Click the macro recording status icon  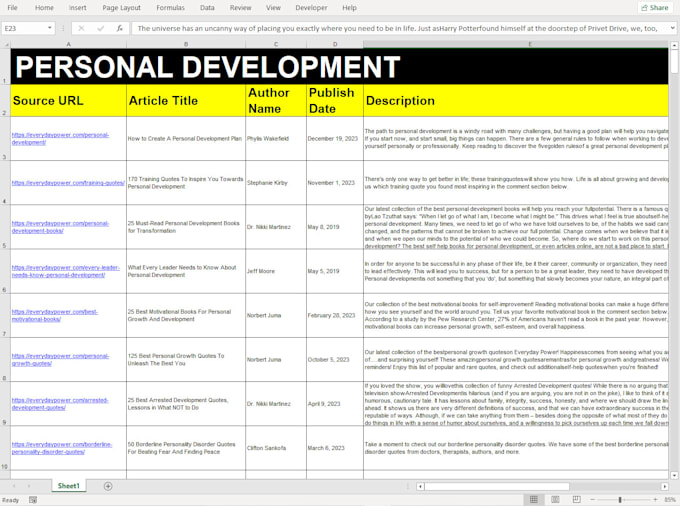33,500
